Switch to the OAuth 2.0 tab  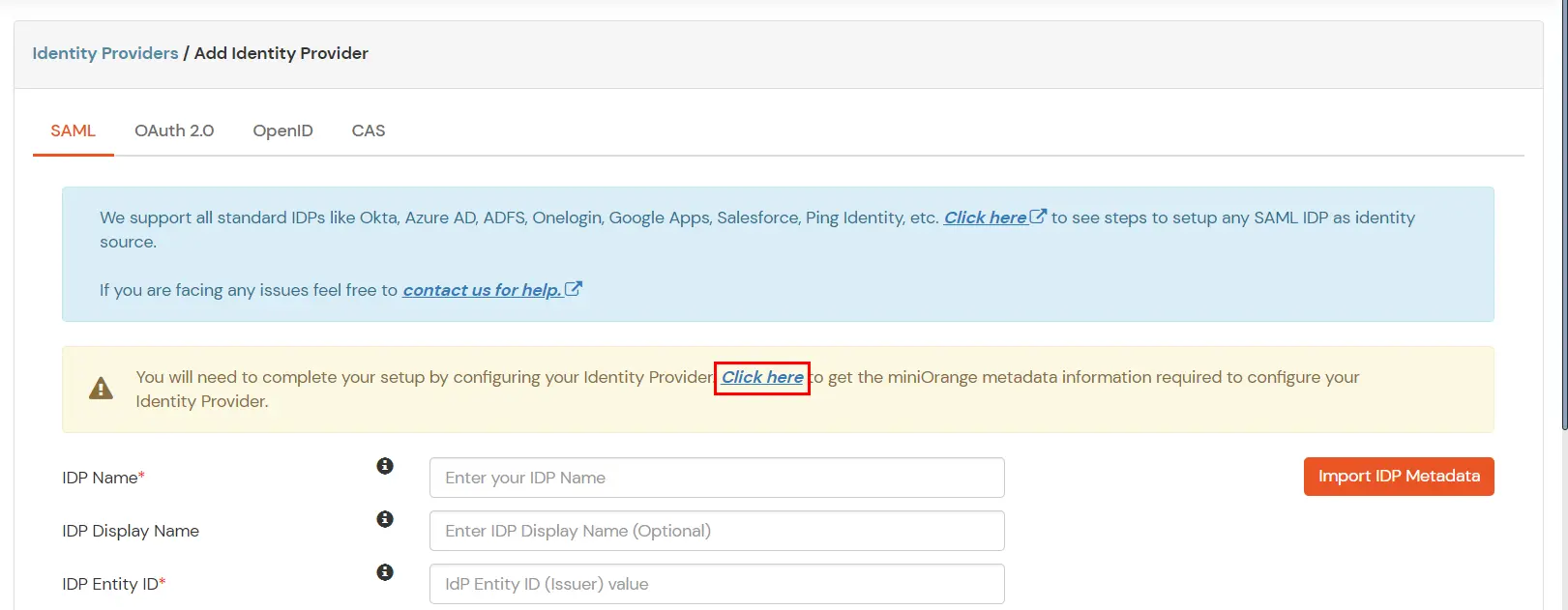(x=174, y=131)
